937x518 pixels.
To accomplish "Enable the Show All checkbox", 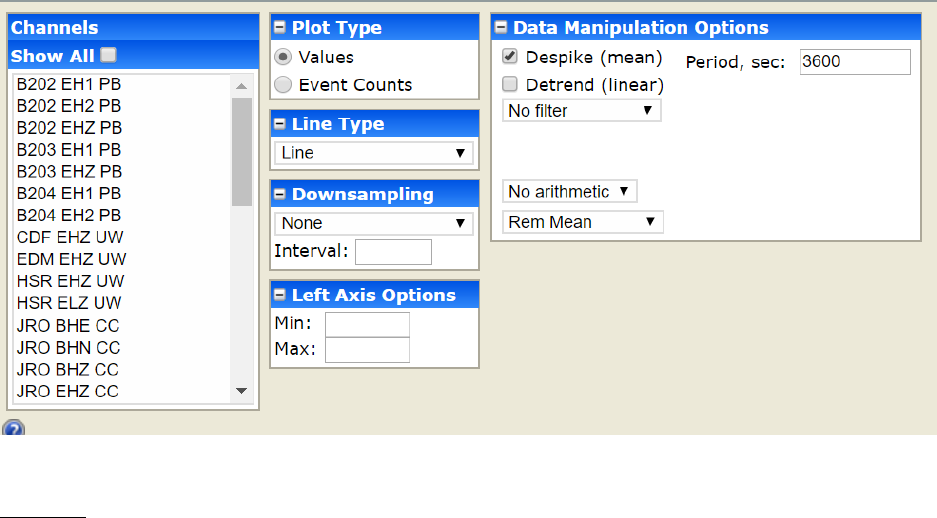I will click(108, 55).
